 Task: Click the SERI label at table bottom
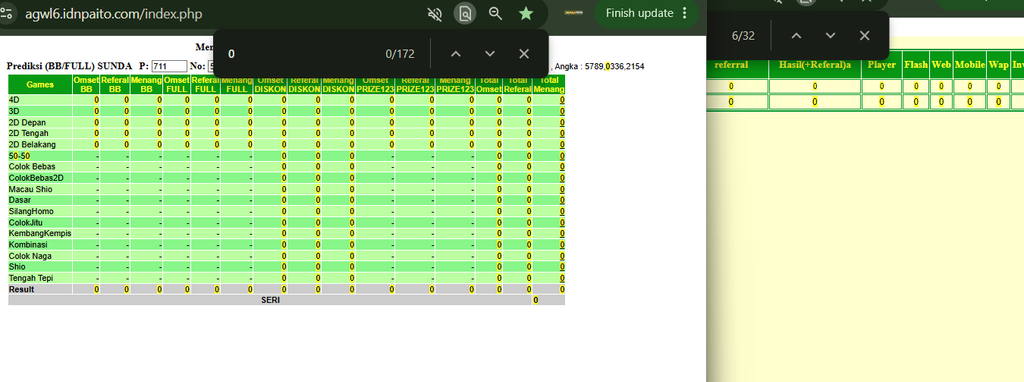coord(270,300)
